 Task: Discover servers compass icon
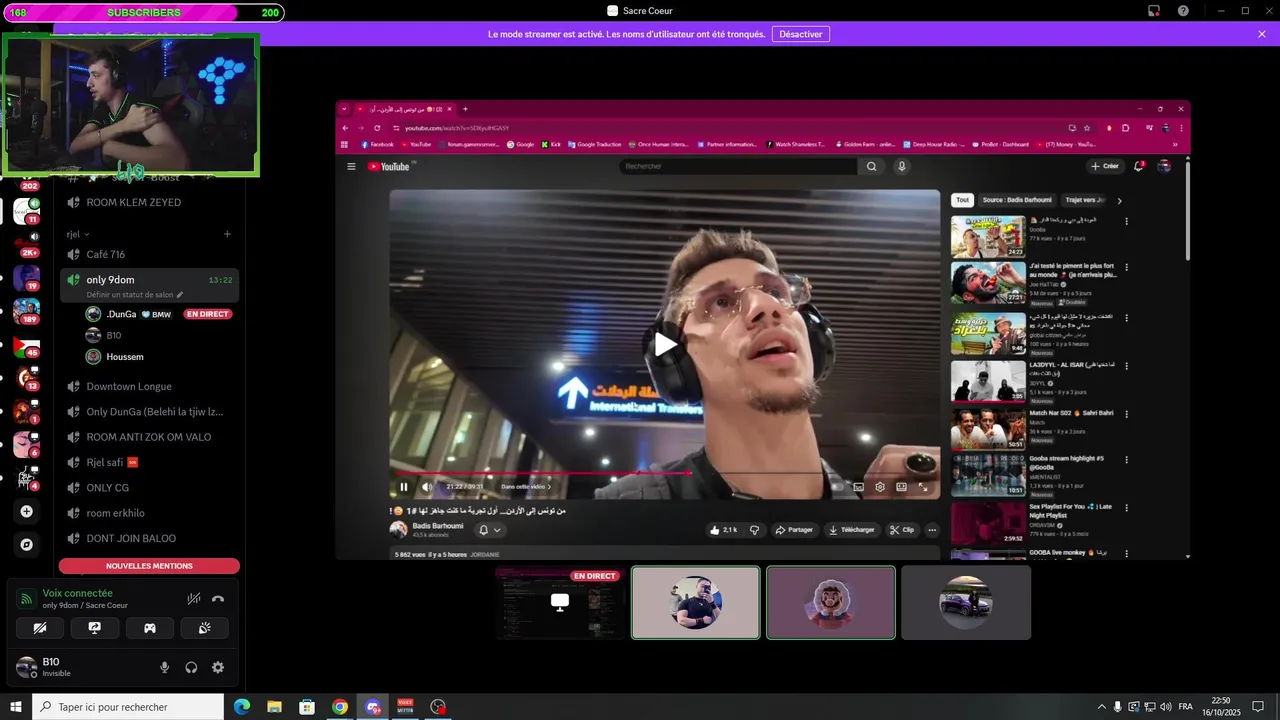click(x=27, y=545)
